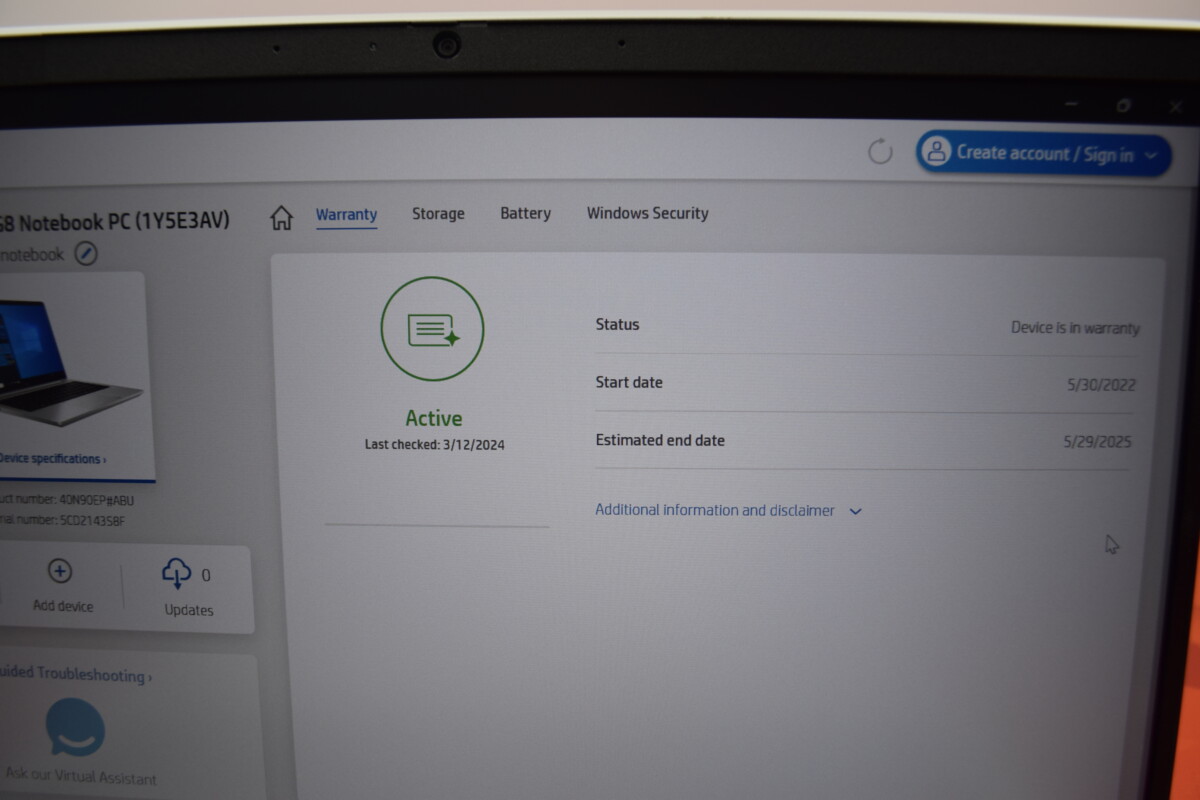Open the Windows Security tab
This screenshot has width=1200, height=800.
pos(647,213)
